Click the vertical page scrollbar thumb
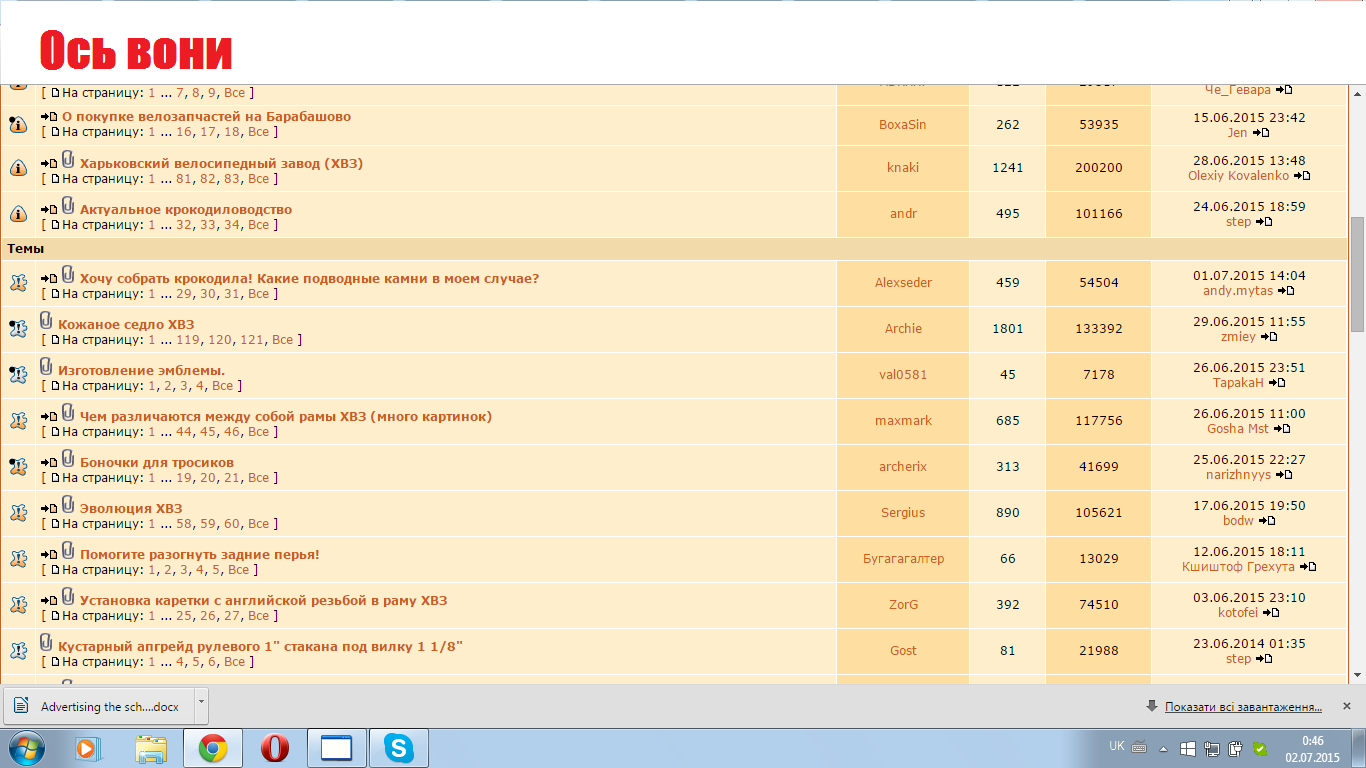 click(x=1357, y=273)
